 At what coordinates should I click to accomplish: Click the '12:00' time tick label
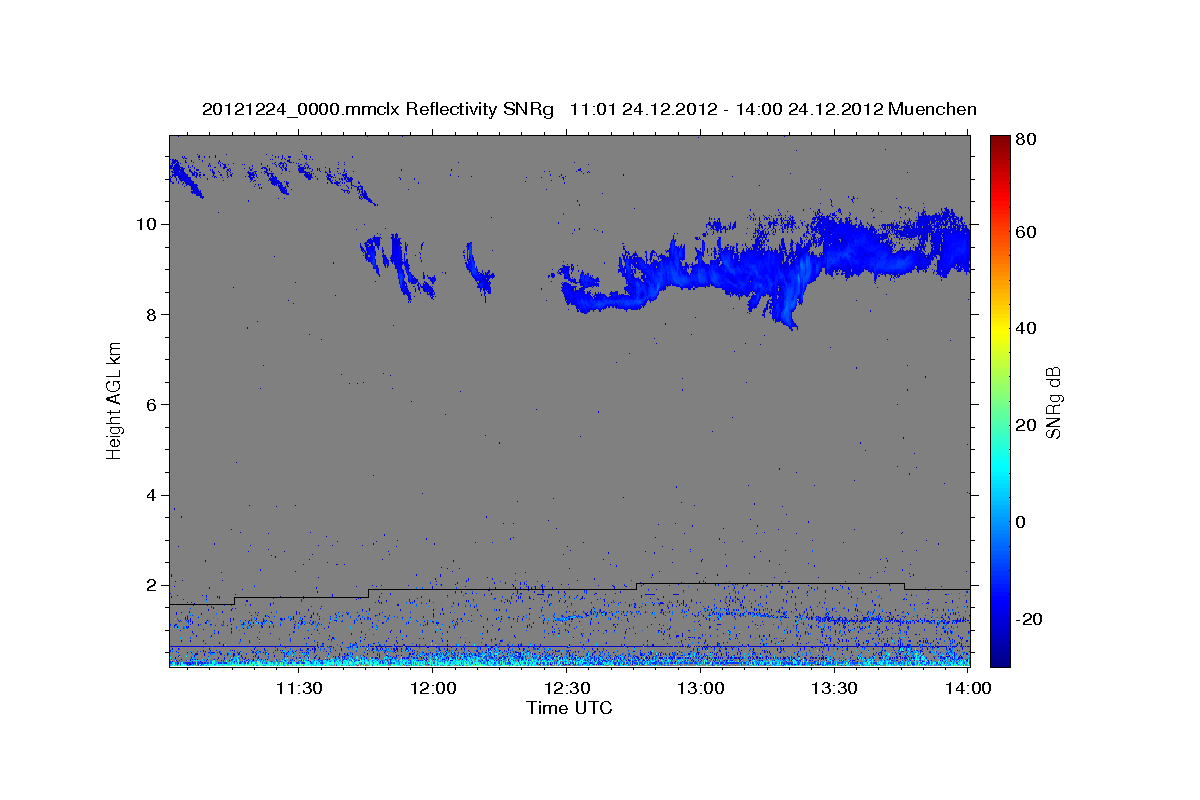tap(433, 688)
